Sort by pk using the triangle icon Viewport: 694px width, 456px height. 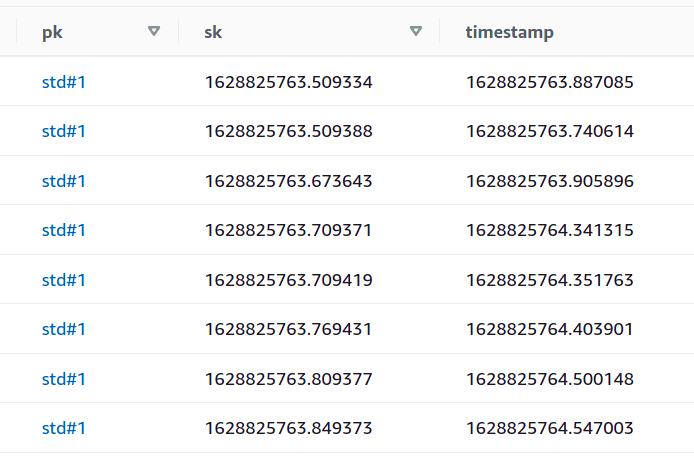click(x=154, y=32)
